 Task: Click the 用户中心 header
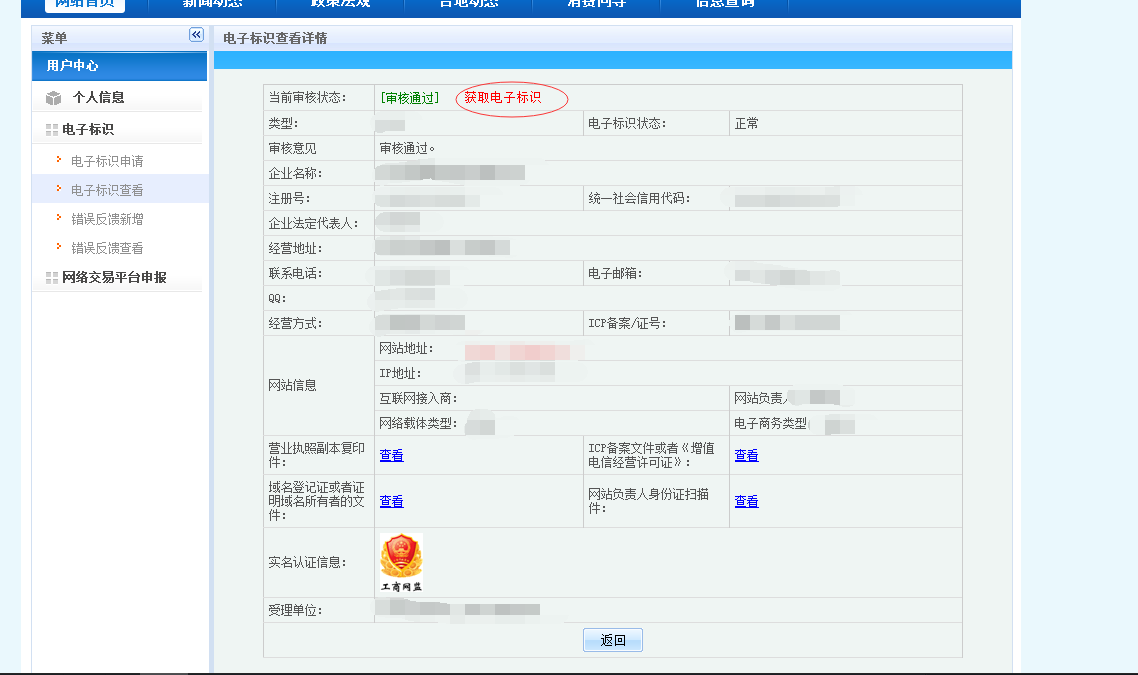click(x=72, y=66)
